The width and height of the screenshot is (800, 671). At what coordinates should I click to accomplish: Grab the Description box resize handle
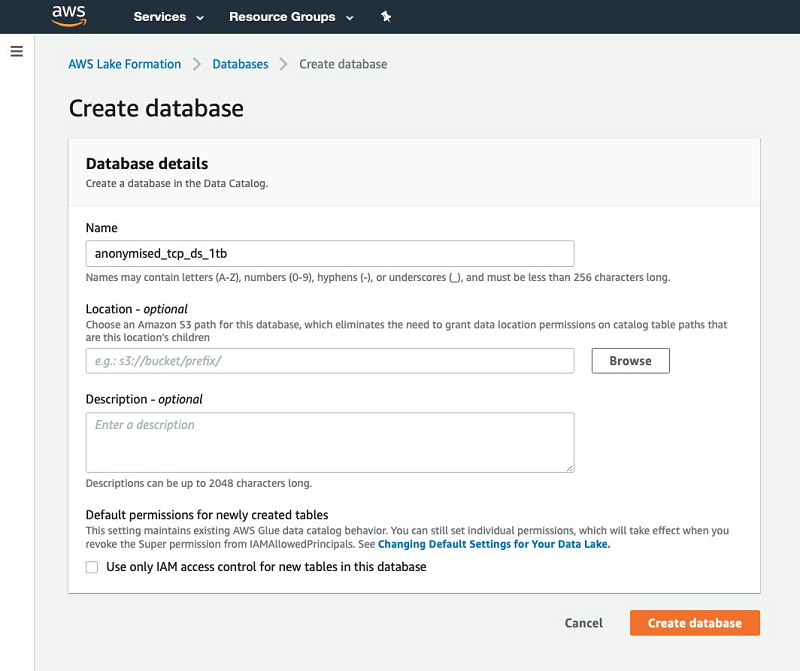[x=570, y=468]
